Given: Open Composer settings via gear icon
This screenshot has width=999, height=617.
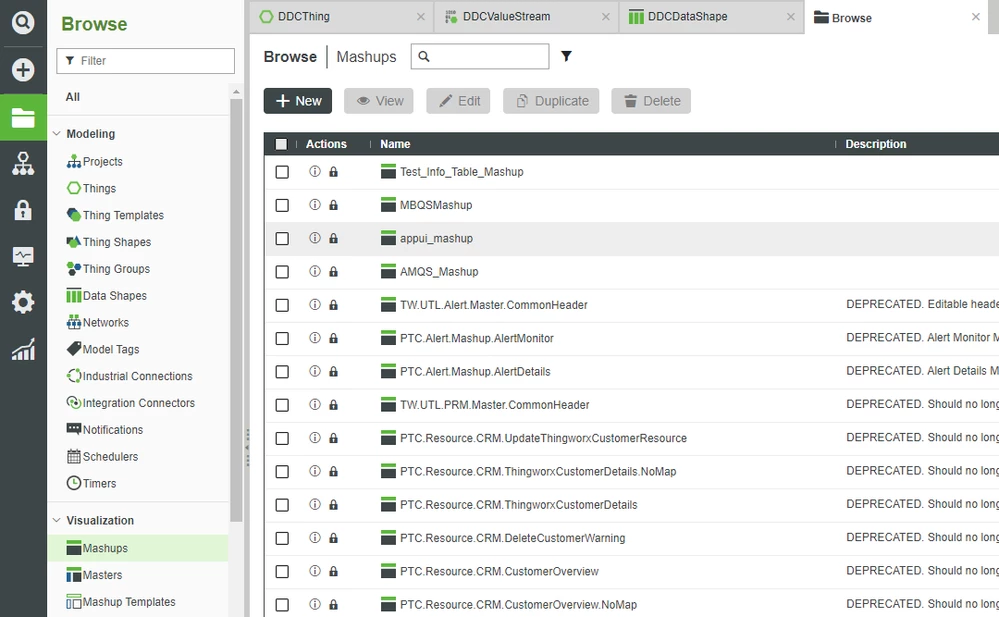Looking at the screenshot, I should tap(23, 302).
